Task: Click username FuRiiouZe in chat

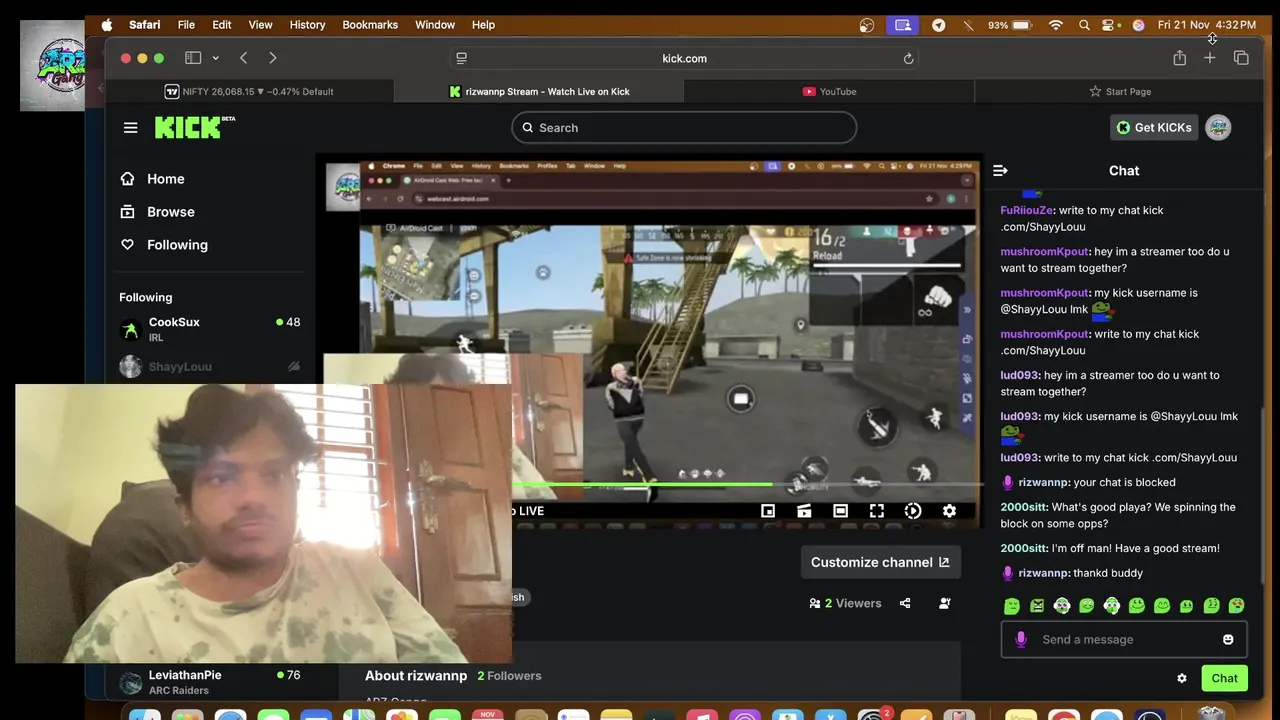Action: (x=1027, y=210)
